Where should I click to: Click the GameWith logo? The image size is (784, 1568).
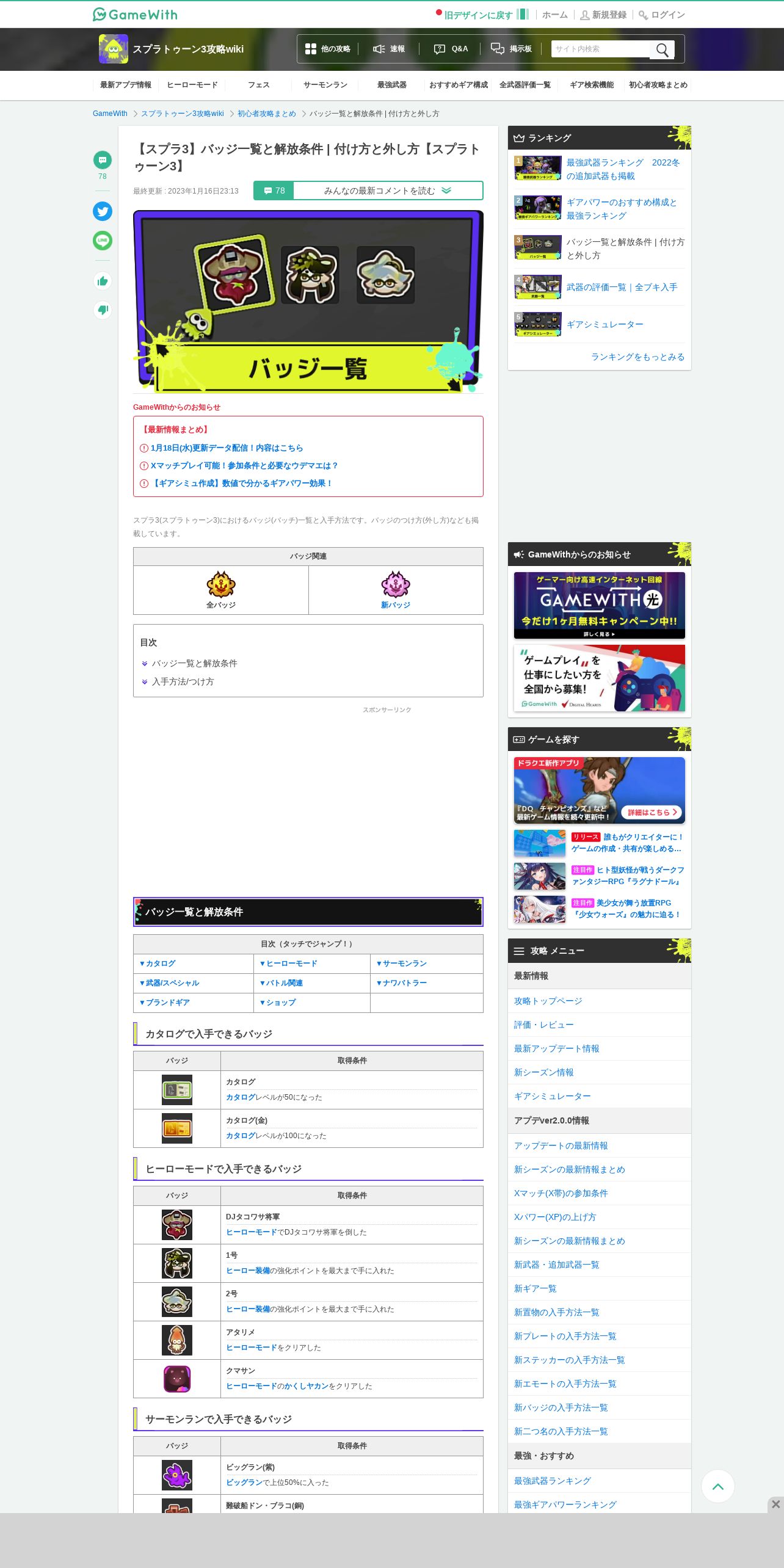click(135, 14)
